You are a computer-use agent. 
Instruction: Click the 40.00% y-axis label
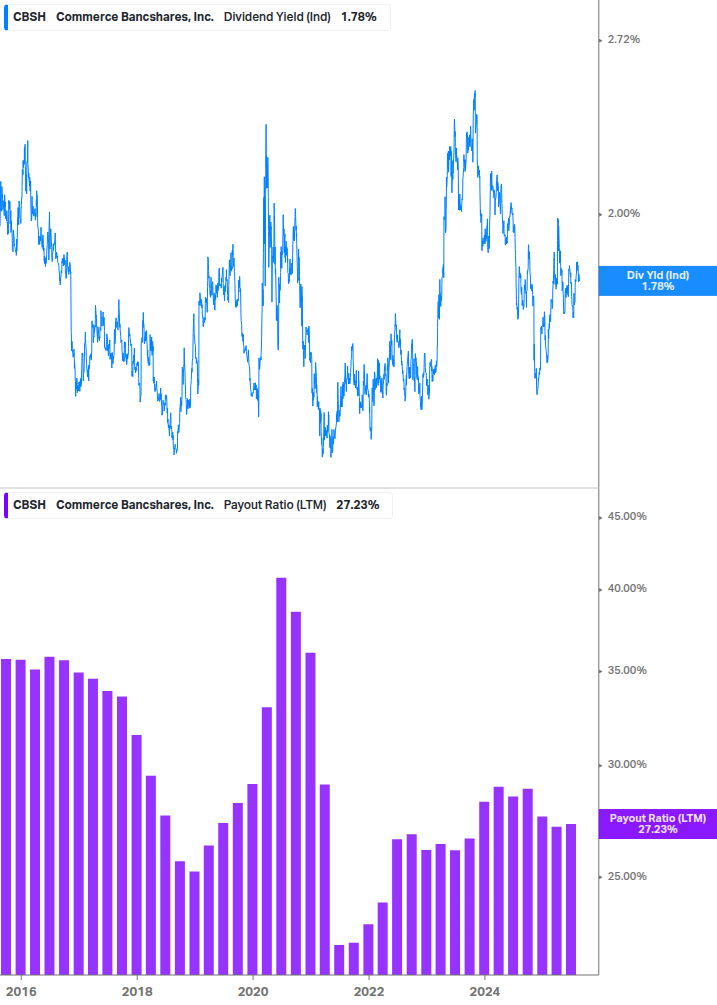pos(627,588)
